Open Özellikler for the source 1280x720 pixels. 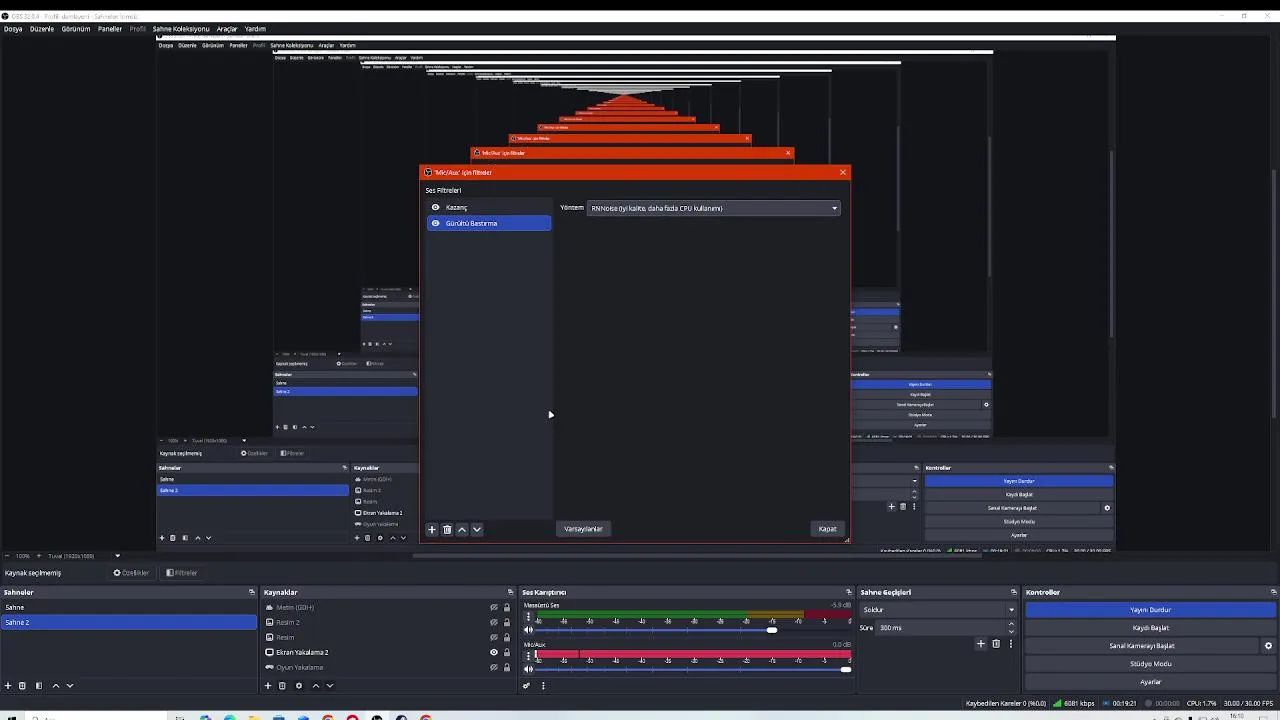point(131,573)
